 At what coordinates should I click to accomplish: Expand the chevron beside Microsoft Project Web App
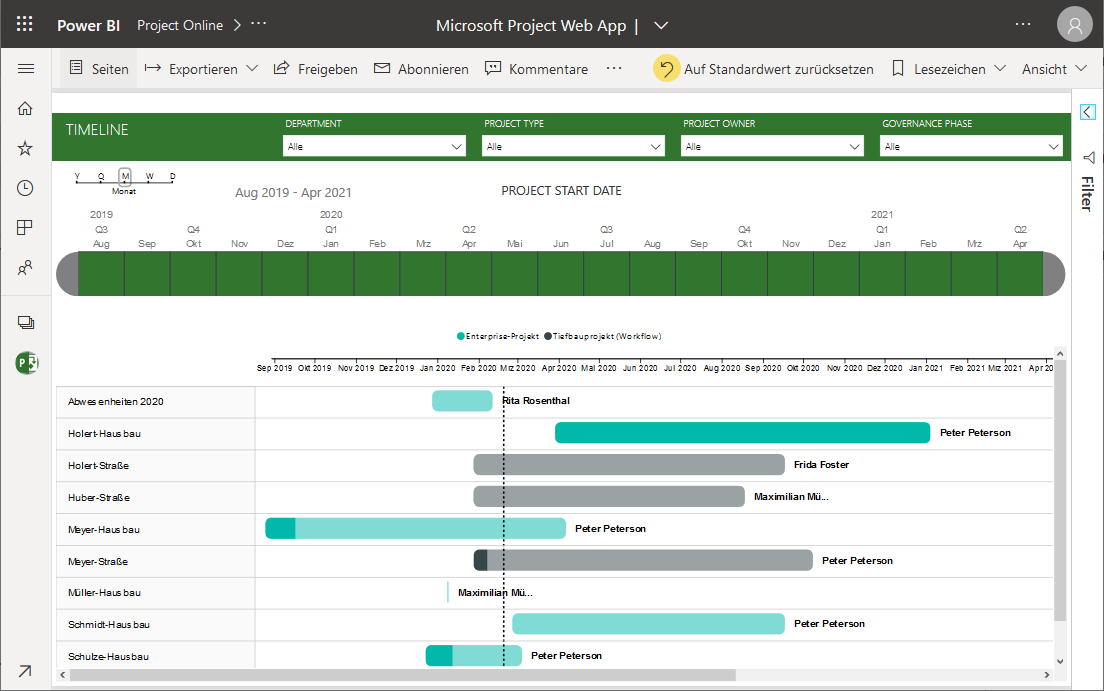[660, 25]
